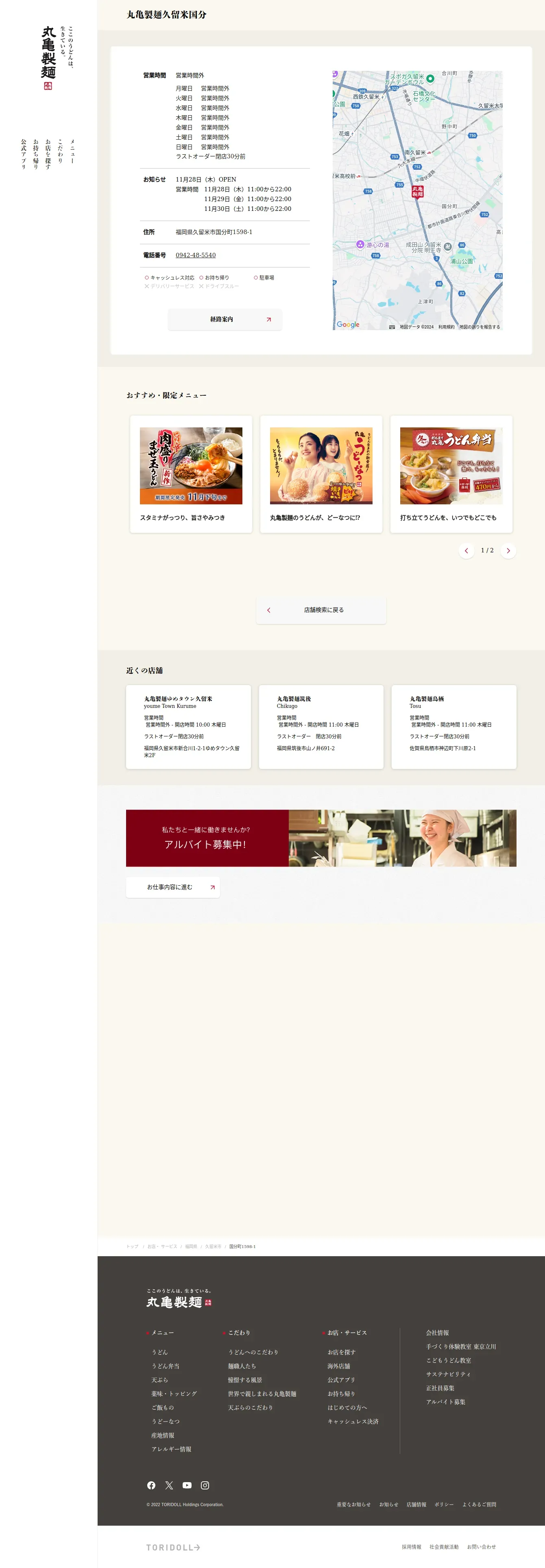This screenshot has width=545, height=1568.
Task: Open footer link アレルギー情報
Action: pyautogui.click(x=172, y=1449)
